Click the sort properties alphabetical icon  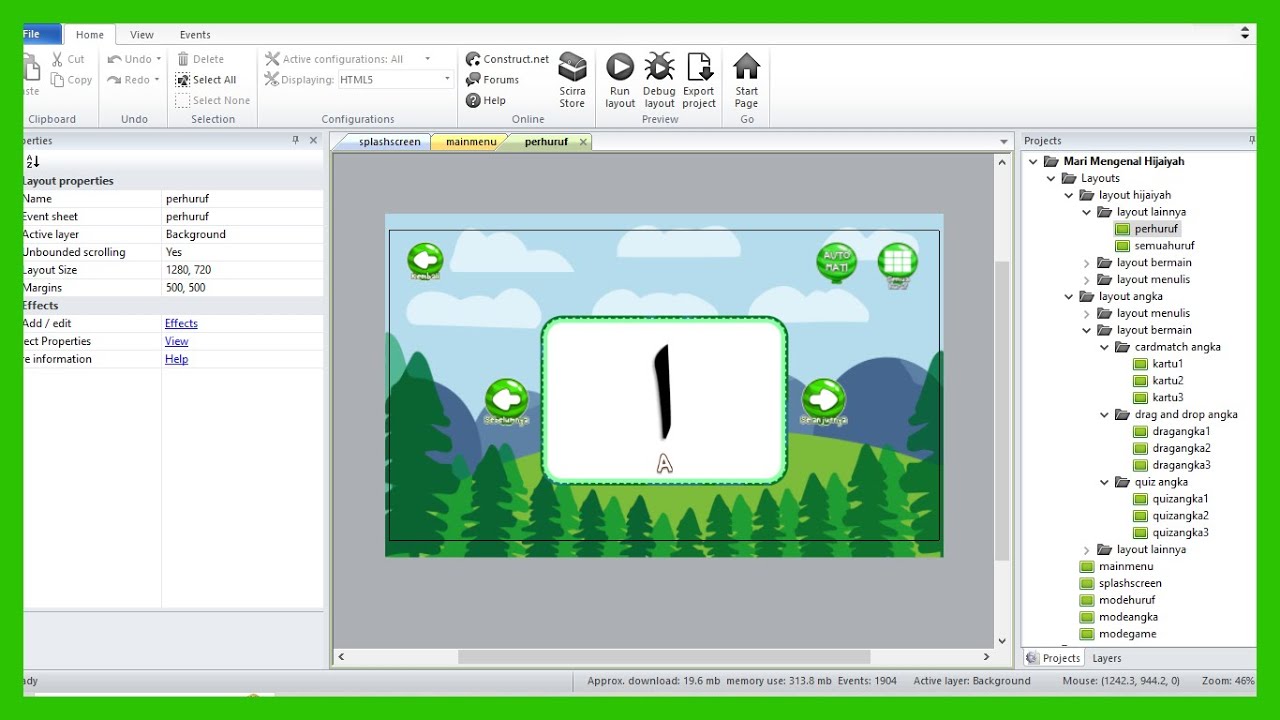pos(32,161)
